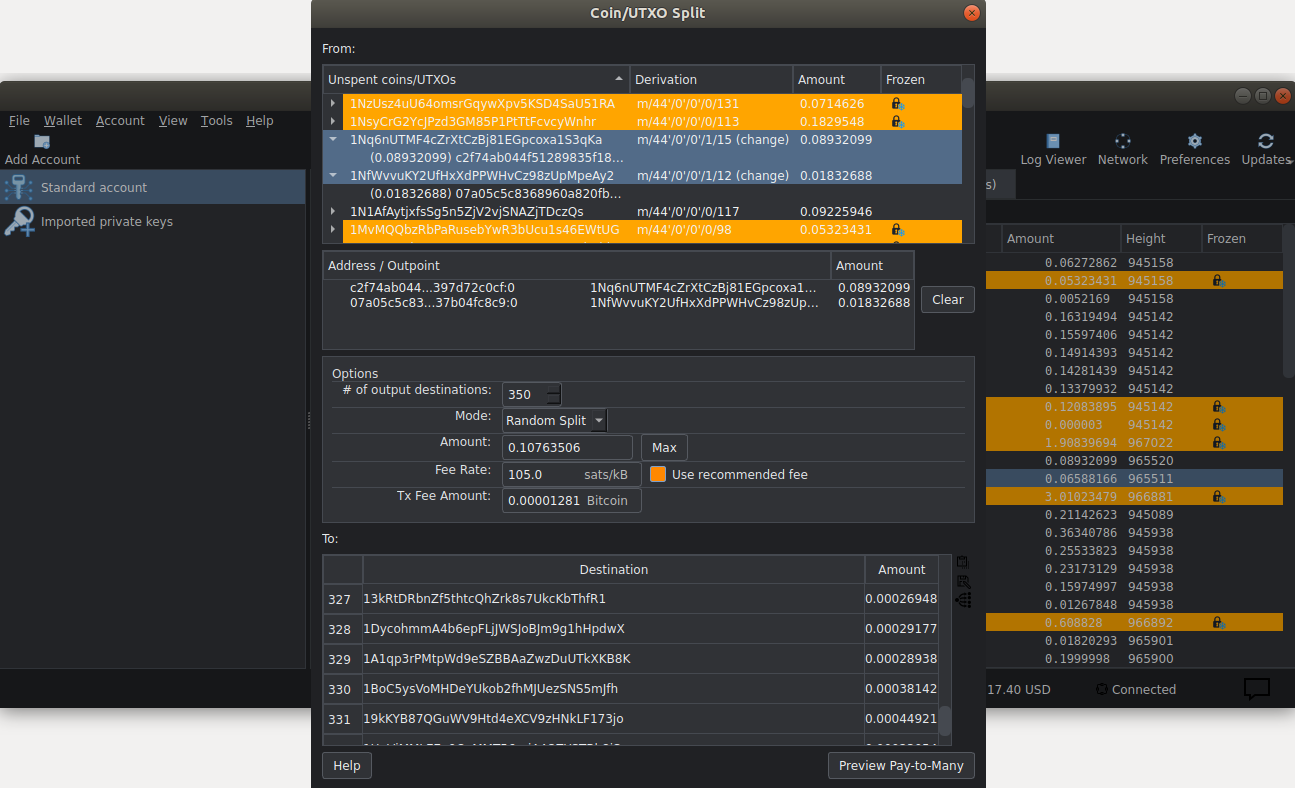This screenshot has height=788, width=1295.
Task: Select the Standard account key icon
Action: (19, 187)
